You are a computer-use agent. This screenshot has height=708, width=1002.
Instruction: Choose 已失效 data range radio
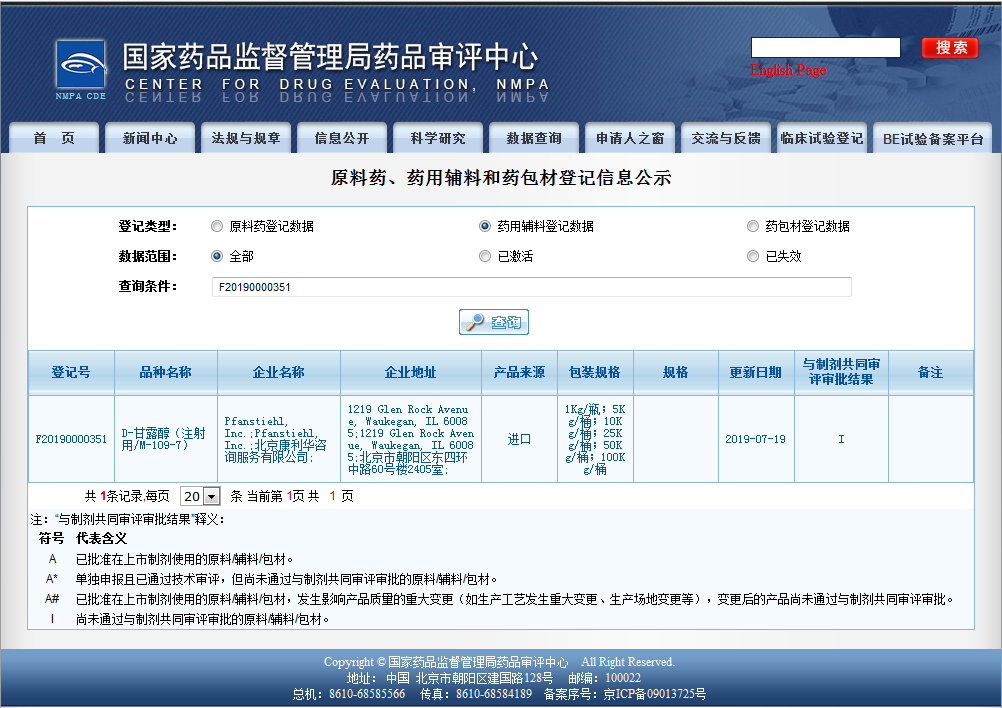[x=753, y=256]
